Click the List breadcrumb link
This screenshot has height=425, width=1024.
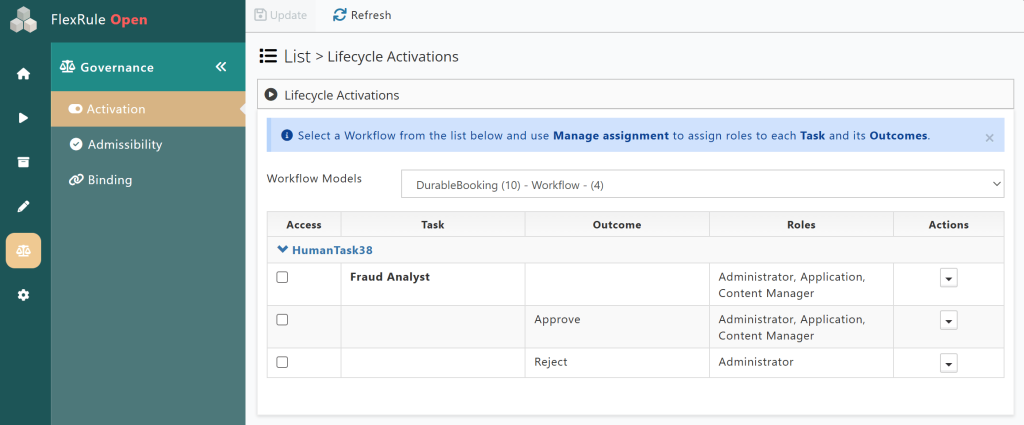click(297, 56)
